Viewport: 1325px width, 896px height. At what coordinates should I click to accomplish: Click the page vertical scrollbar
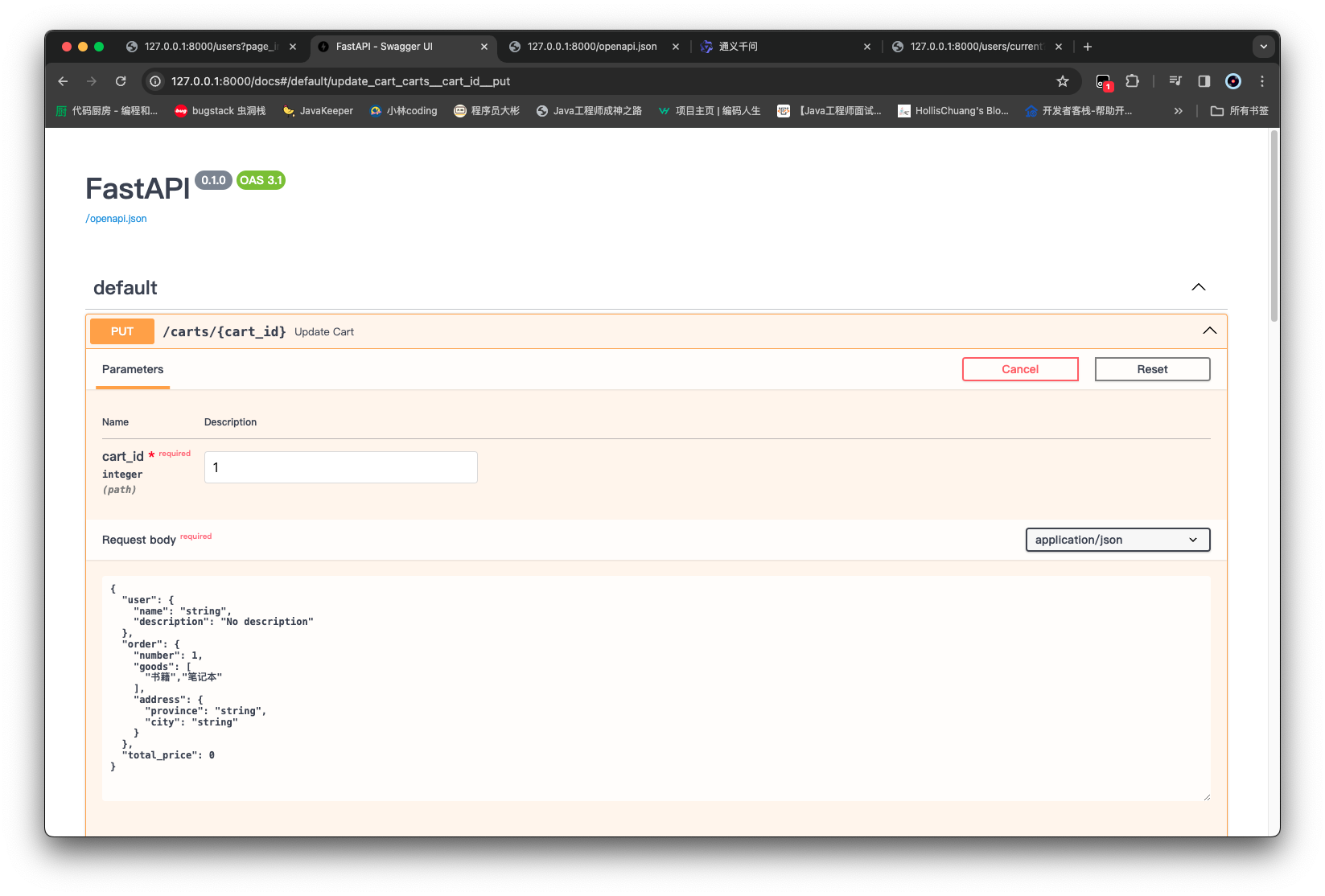pos(1274,226)
